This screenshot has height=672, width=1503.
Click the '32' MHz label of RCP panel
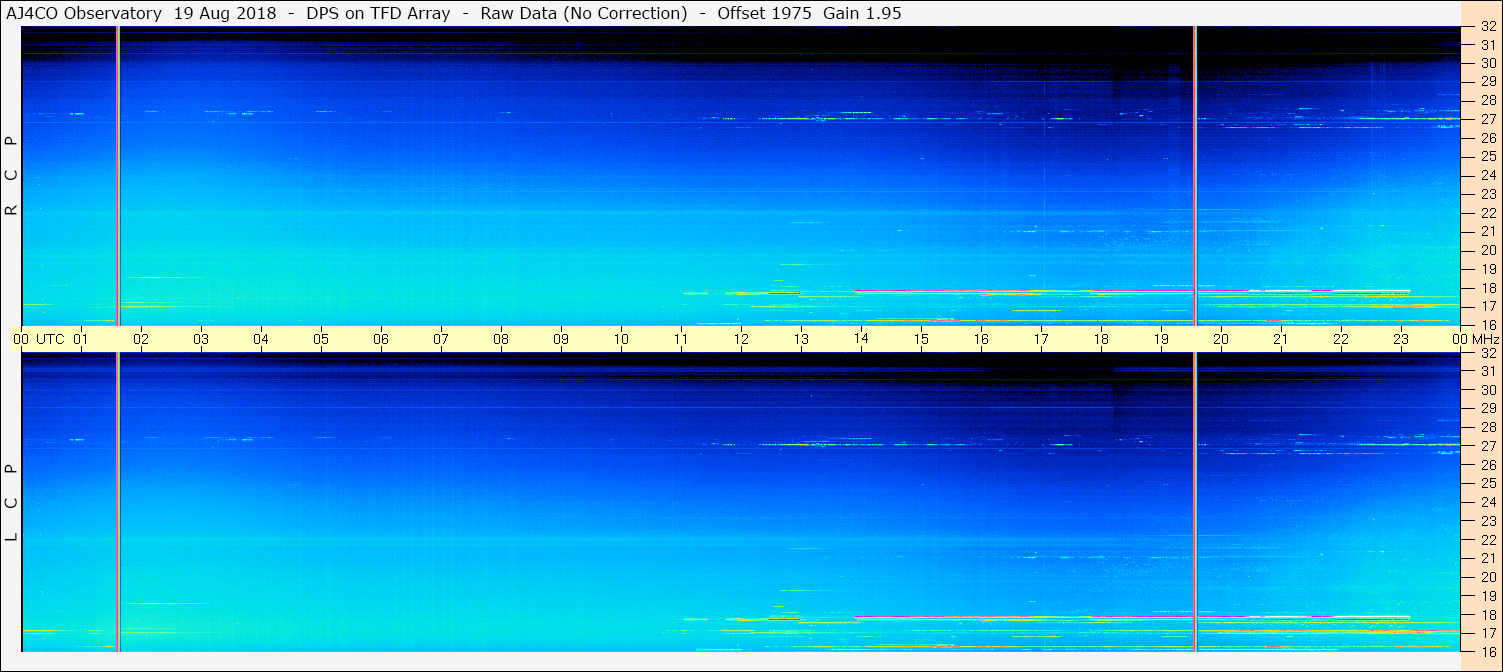[1488, 28]
